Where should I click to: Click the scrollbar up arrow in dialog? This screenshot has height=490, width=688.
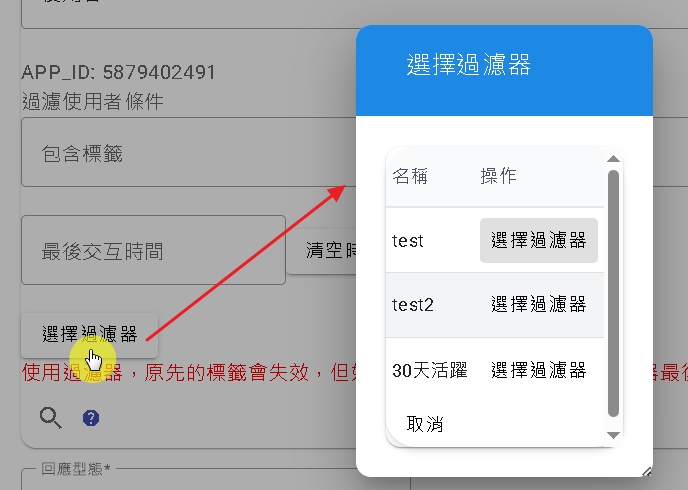613,158
